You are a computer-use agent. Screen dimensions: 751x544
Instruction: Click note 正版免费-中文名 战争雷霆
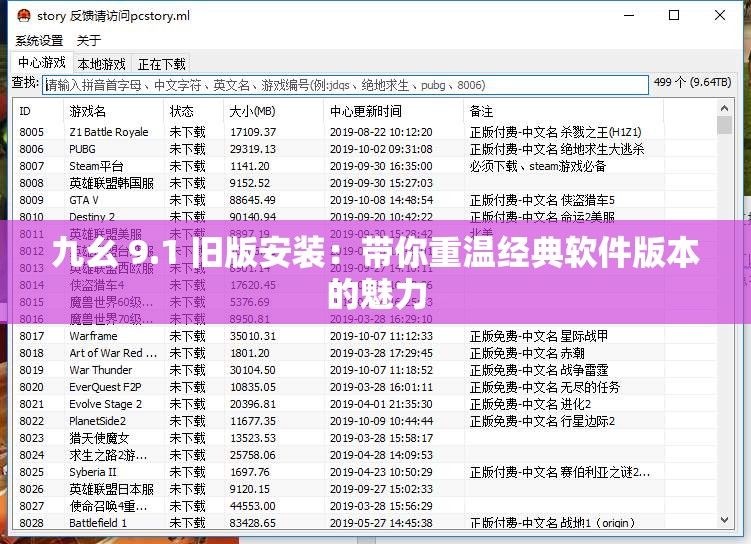[539, 370]
